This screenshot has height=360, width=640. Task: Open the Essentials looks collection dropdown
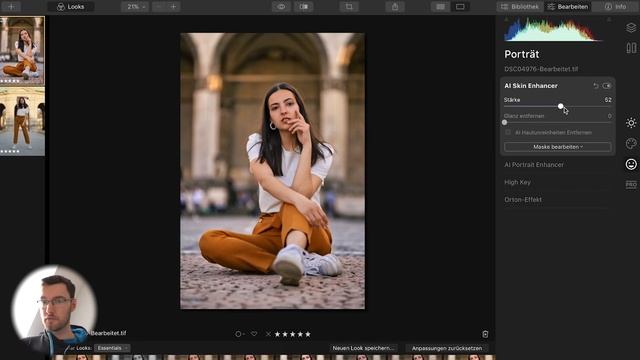pyautogui.click(x=112, y=348)
